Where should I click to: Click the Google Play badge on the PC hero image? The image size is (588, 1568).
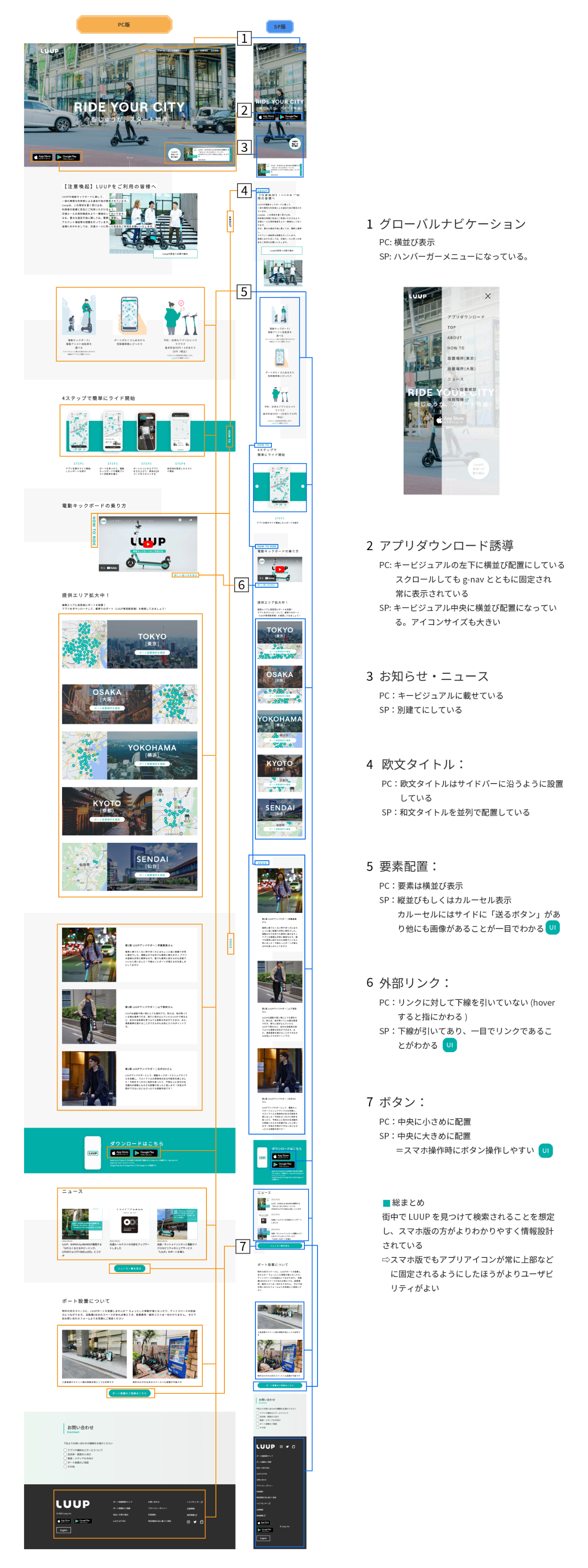(68, 156)
